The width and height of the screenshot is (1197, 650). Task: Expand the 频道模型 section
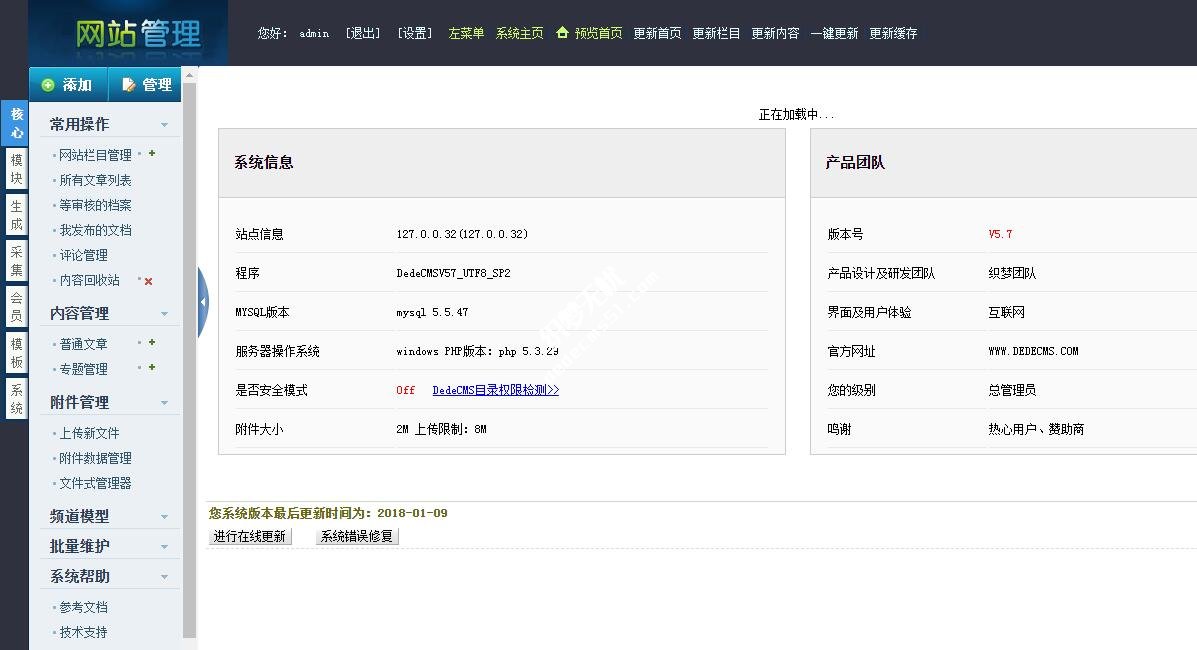[166, 516]
